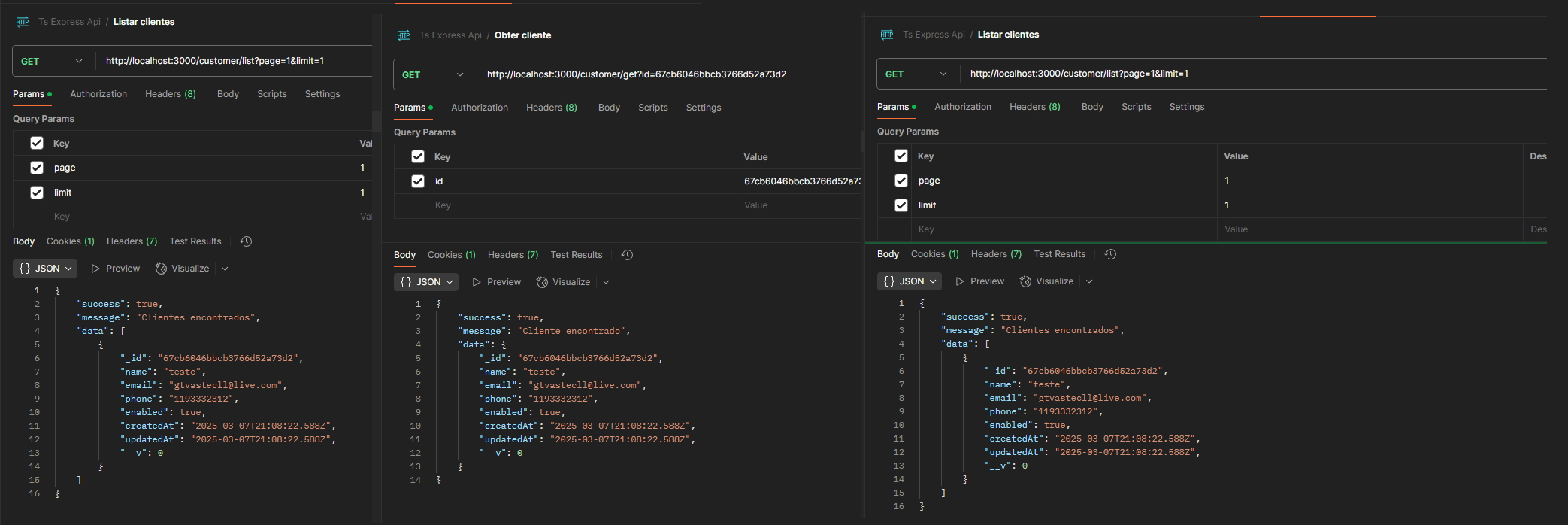Expand Visualize options chevron in right panel

(1089, 281)
